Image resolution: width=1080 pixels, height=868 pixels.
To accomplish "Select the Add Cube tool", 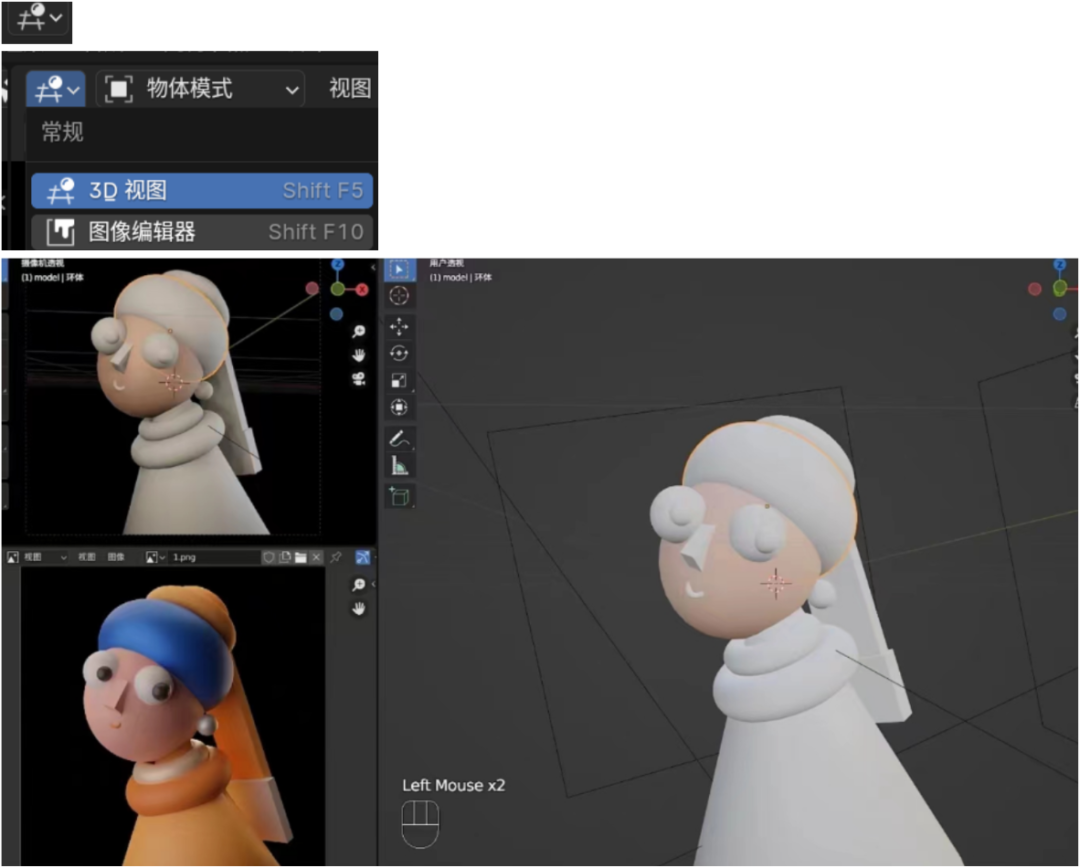I will click(399, 496).
